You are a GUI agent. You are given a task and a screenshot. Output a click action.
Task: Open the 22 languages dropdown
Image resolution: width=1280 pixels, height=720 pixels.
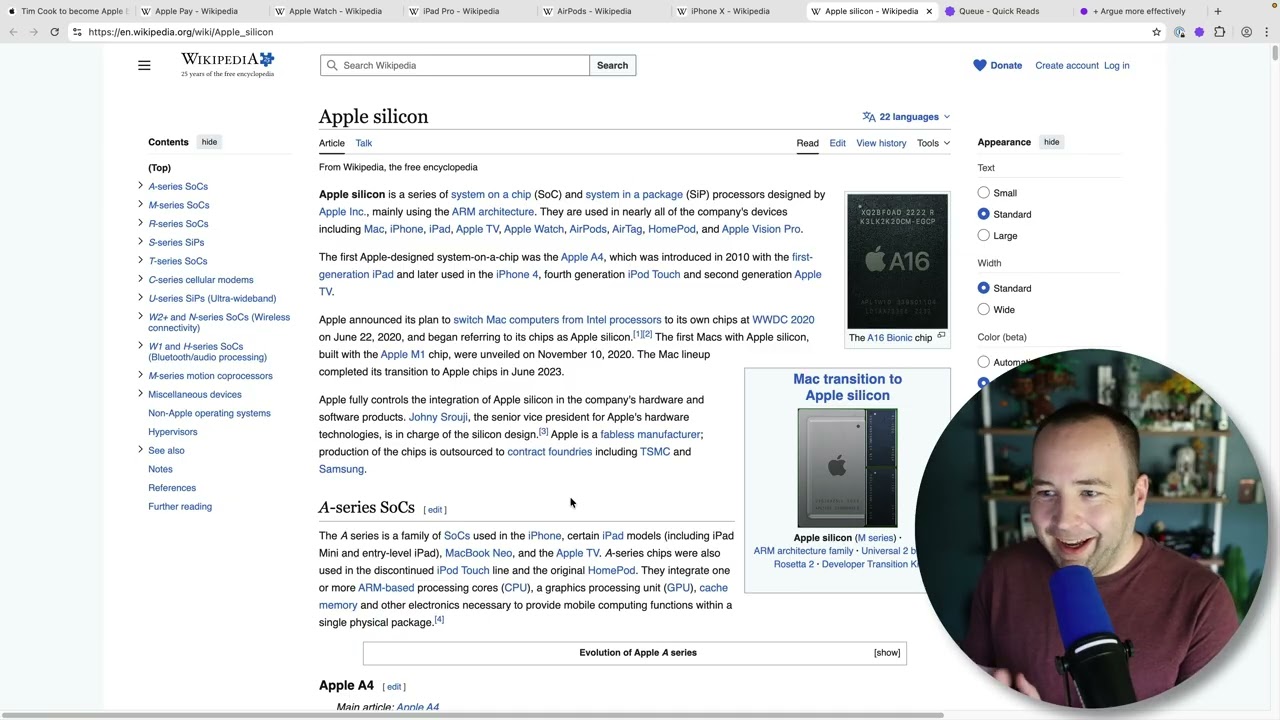906,117
